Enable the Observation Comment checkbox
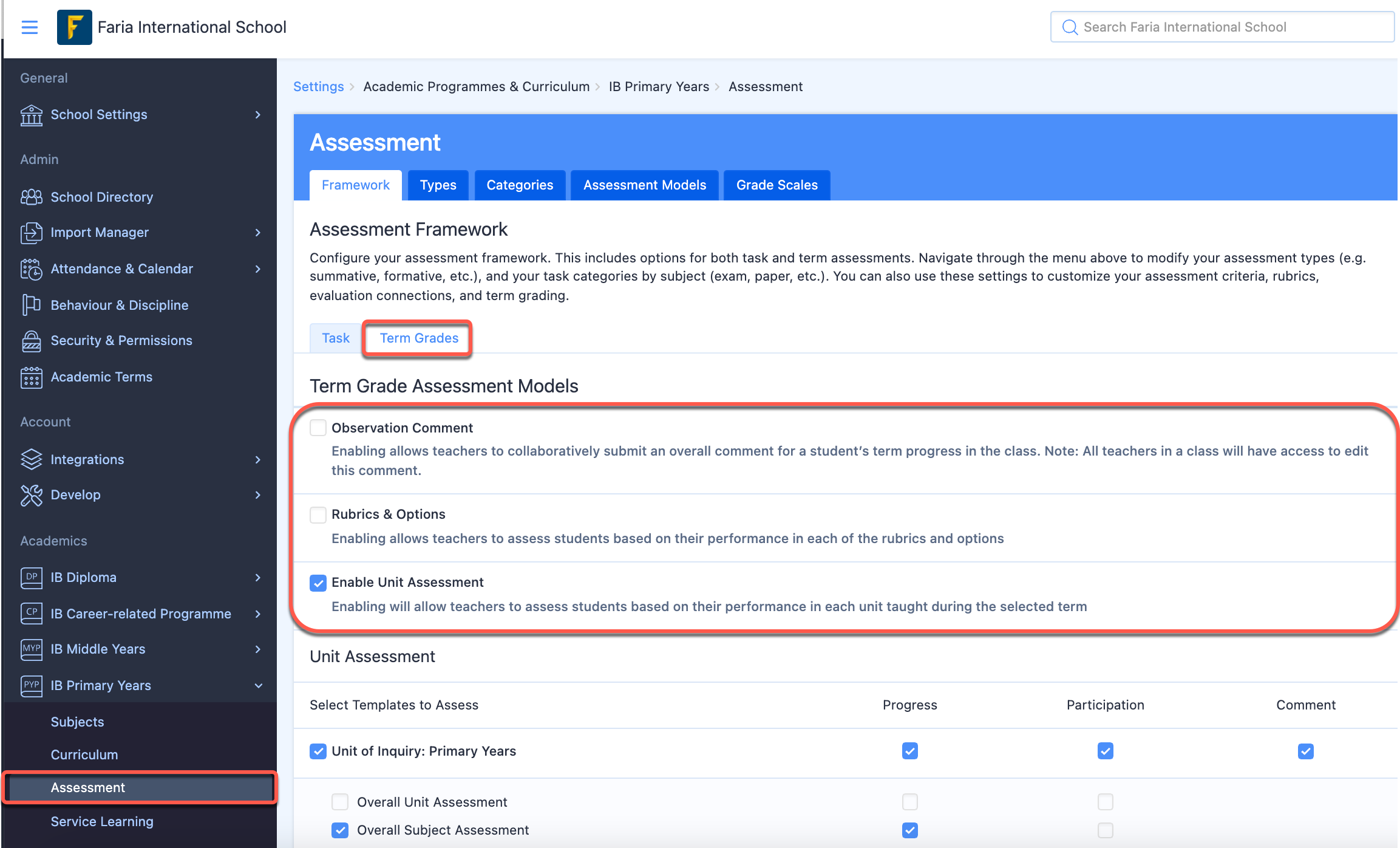Image resolution: width=1400 pixels, height=848 pixels. [318, 428]
